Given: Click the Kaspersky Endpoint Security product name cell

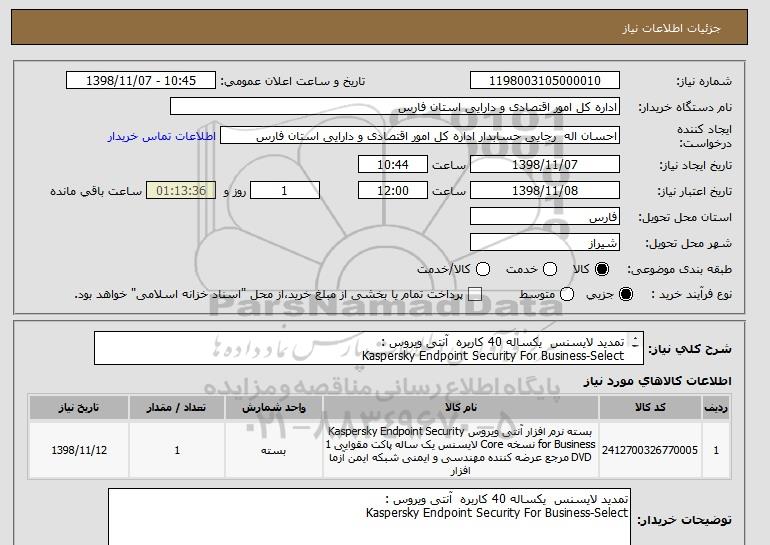Looking at the screenshot, I should 461,450.
